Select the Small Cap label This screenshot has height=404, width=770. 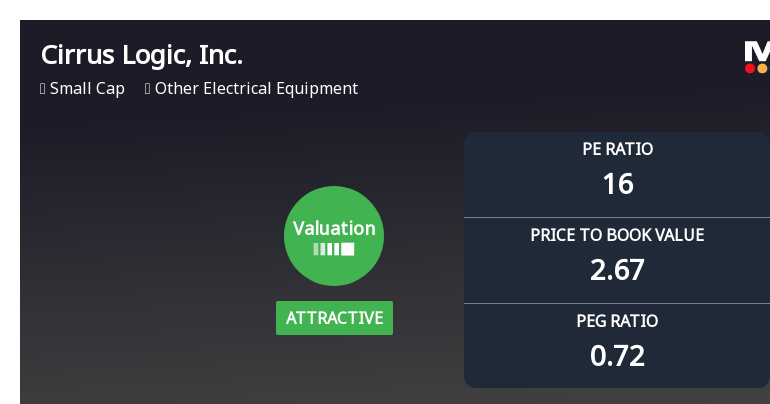pos(87,89)
